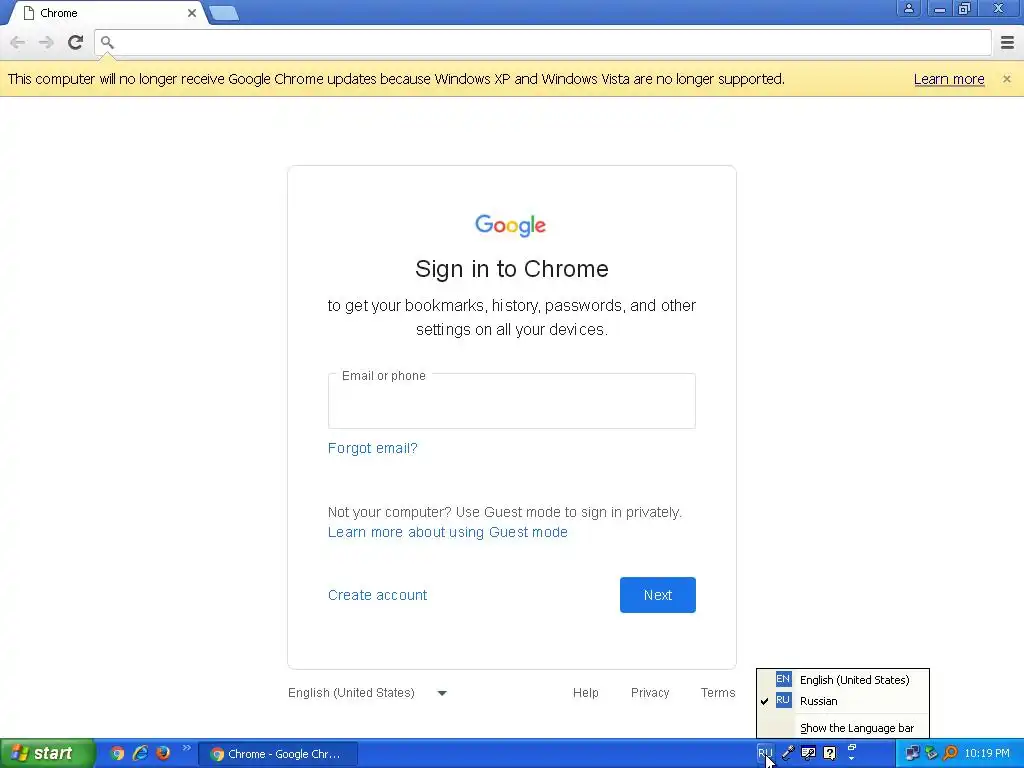Launch Firefox from quick launch
Viewport: 1024px width, 768px height.
[x=163, y=754]
